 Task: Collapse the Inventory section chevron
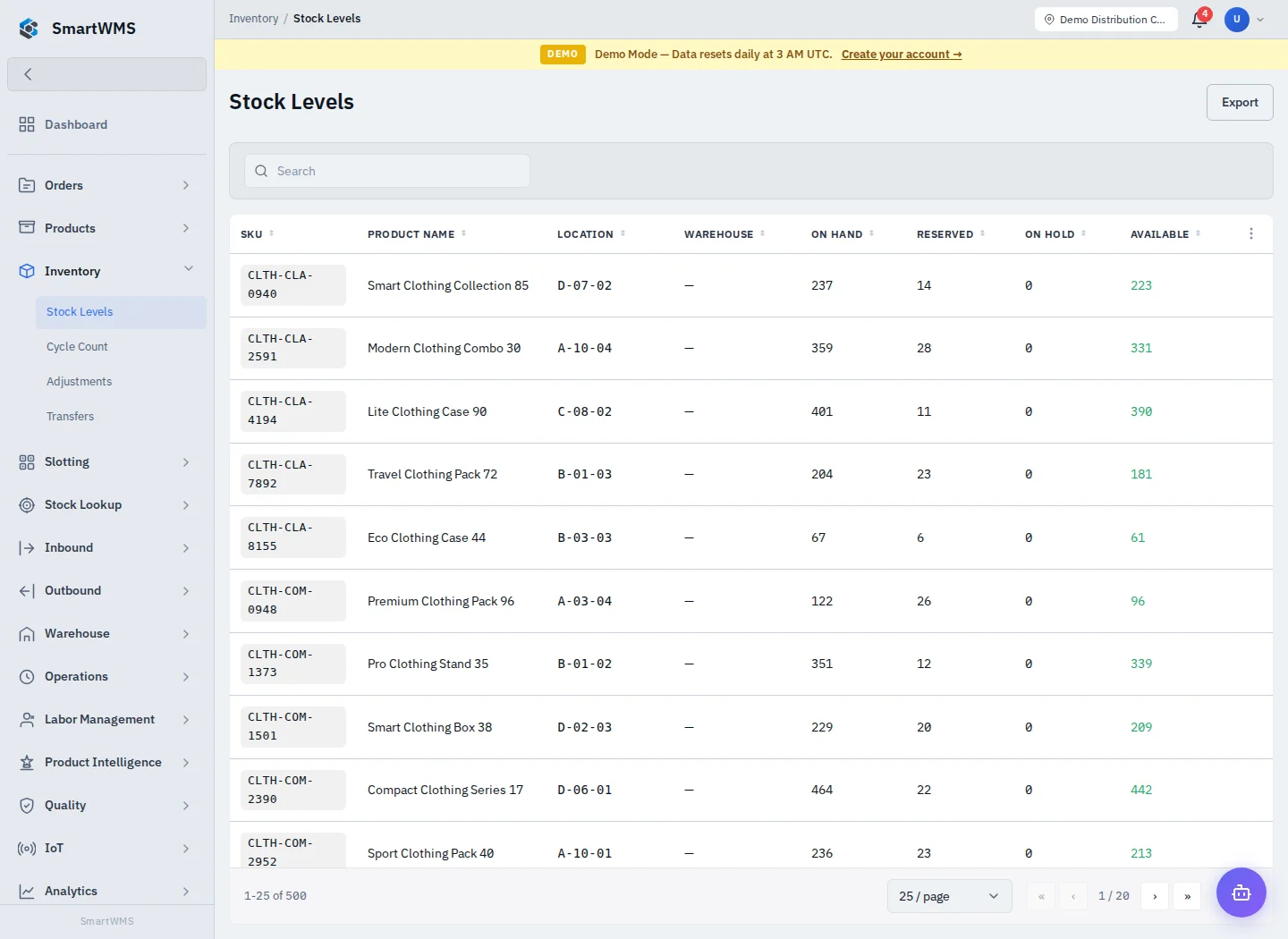(x=188, y=269)
